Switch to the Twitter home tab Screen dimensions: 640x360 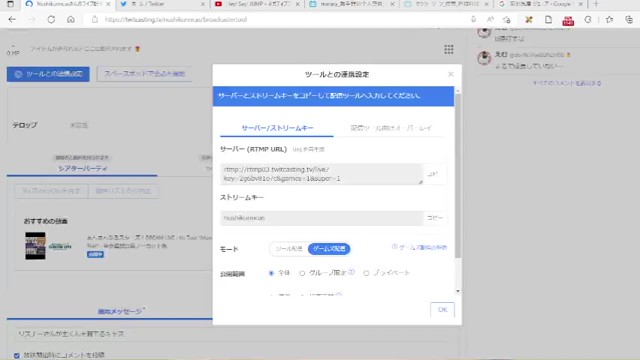click(x=161, y=4)
